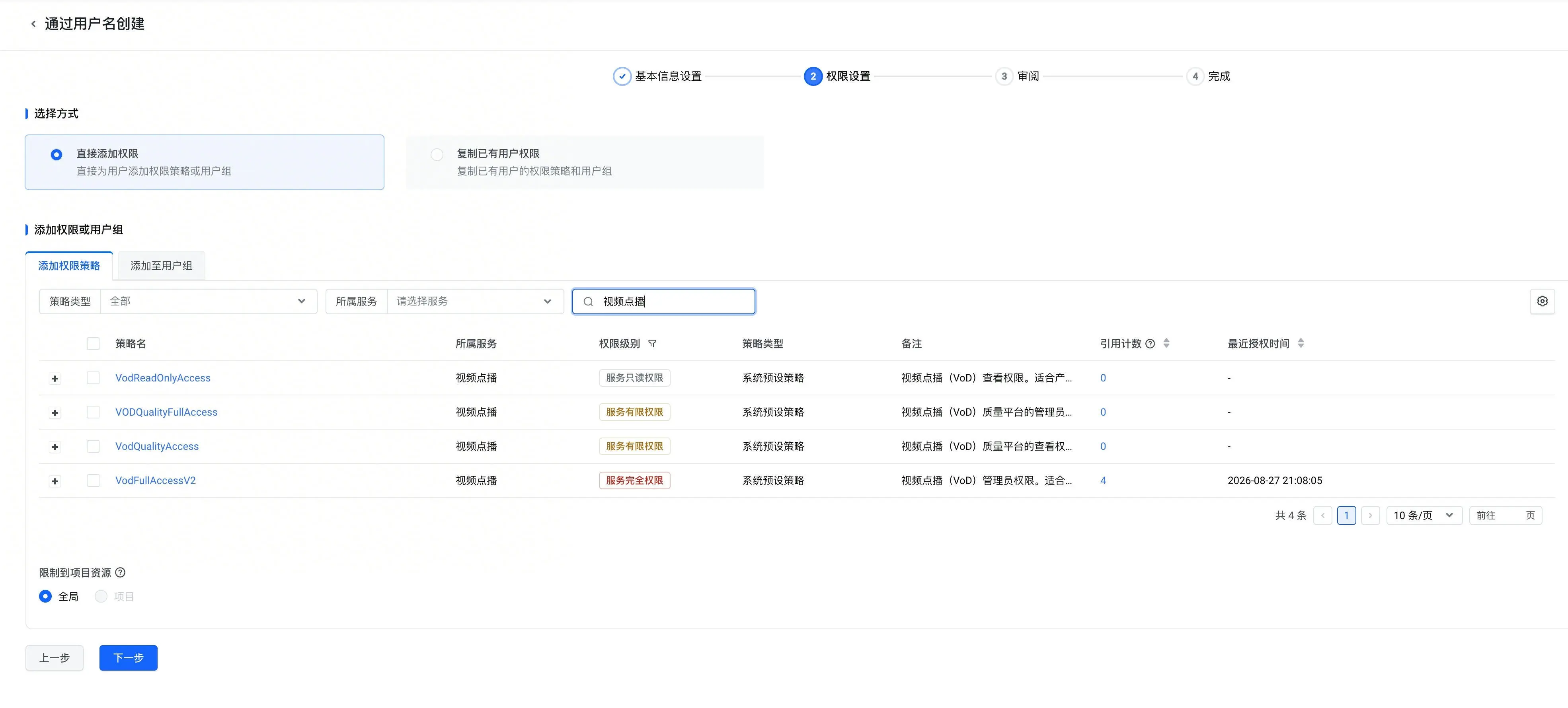Check the VODQualityFullAccess policy checkbox
This screenshot has width=1568, height=708.
point(93,412)
